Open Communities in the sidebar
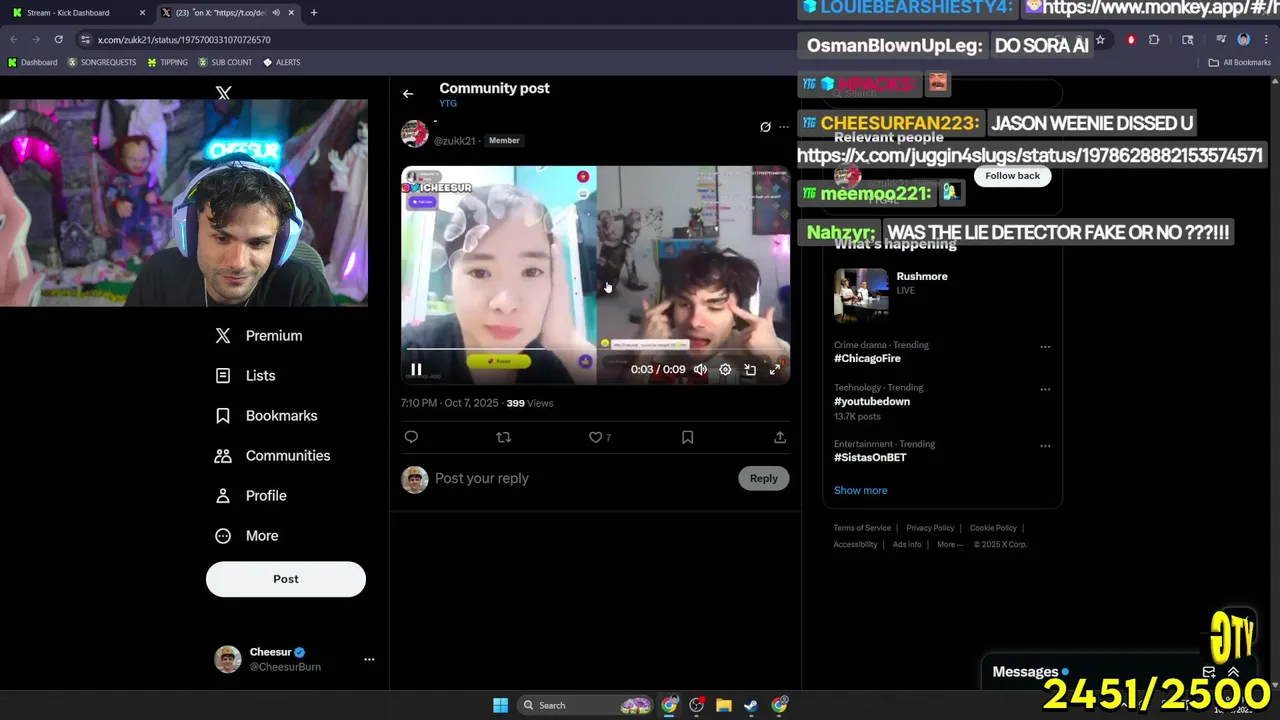The width and height of the screenshot is (1280, 720). (x=272, y=456)
